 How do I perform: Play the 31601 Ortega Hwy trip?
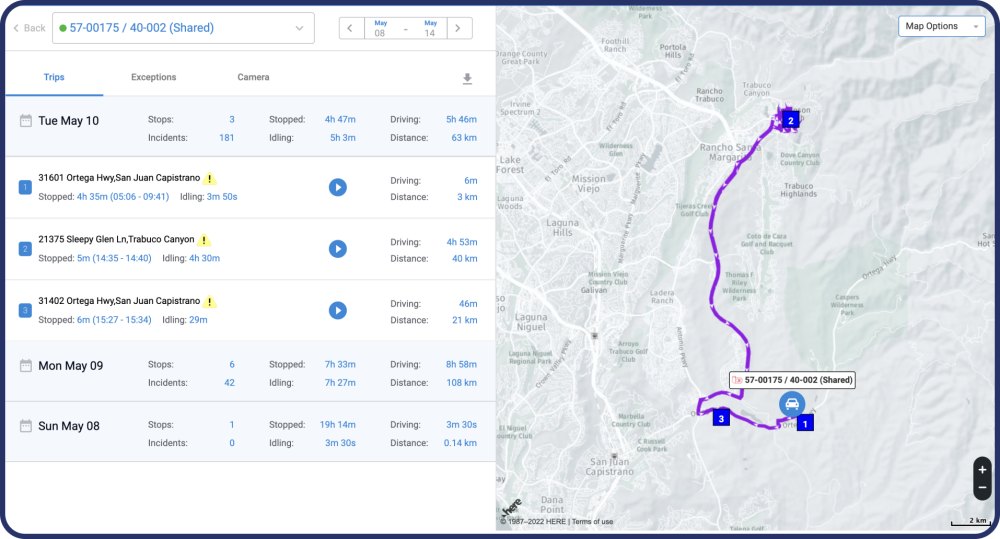[338, 187]
